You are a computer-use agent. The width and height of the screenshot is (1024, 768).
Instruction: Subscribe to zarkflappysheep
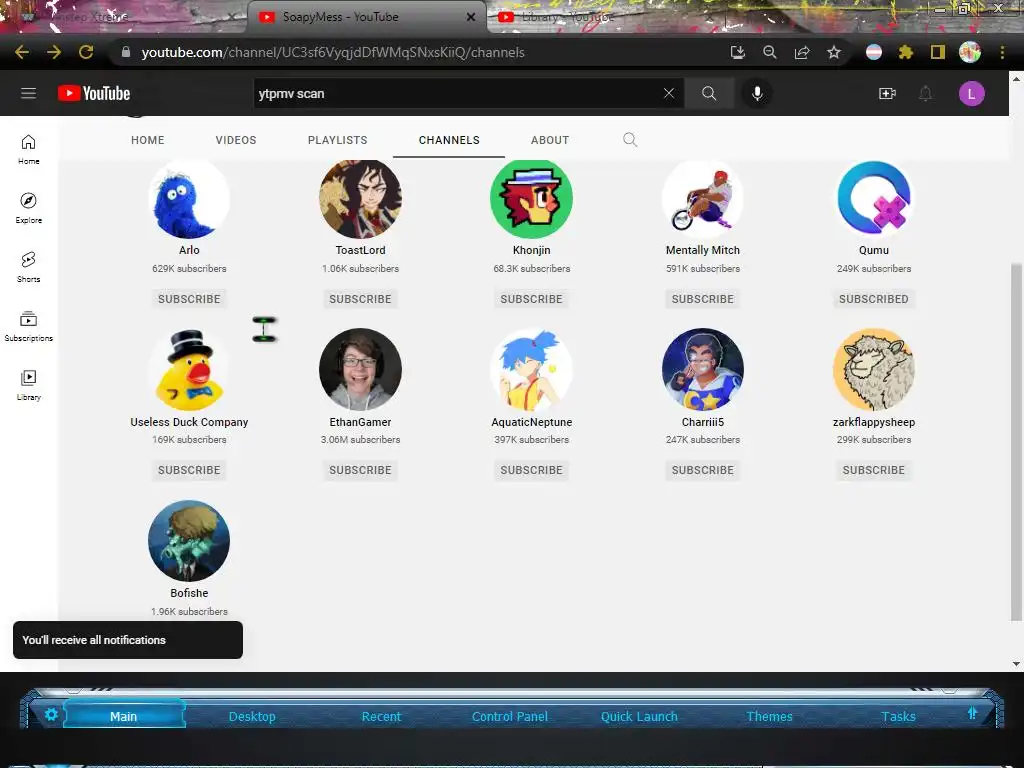click(x=874, y=470)
